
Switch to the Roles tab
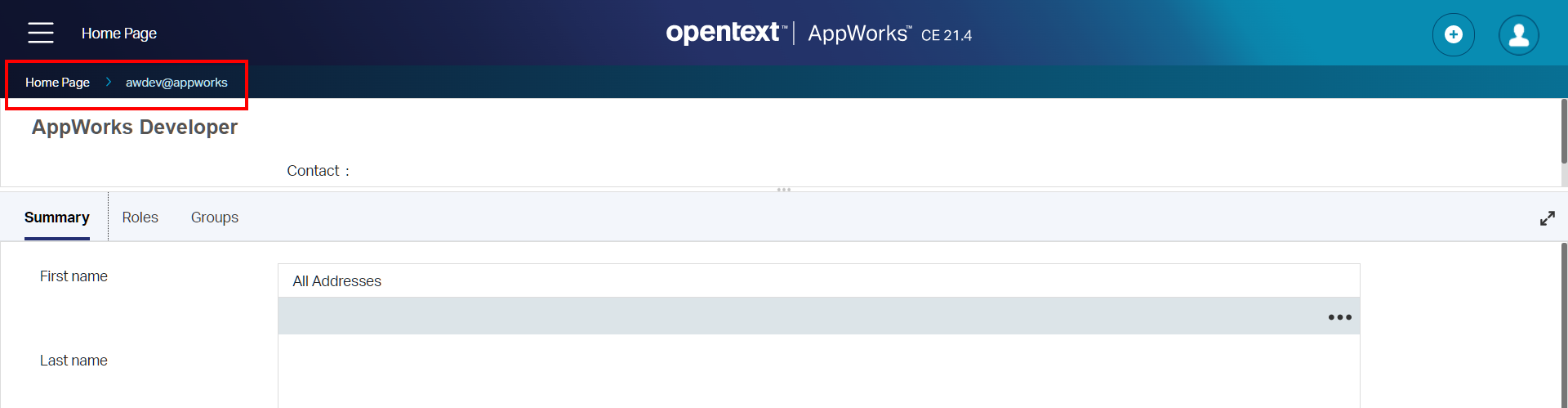click(140, 217)
